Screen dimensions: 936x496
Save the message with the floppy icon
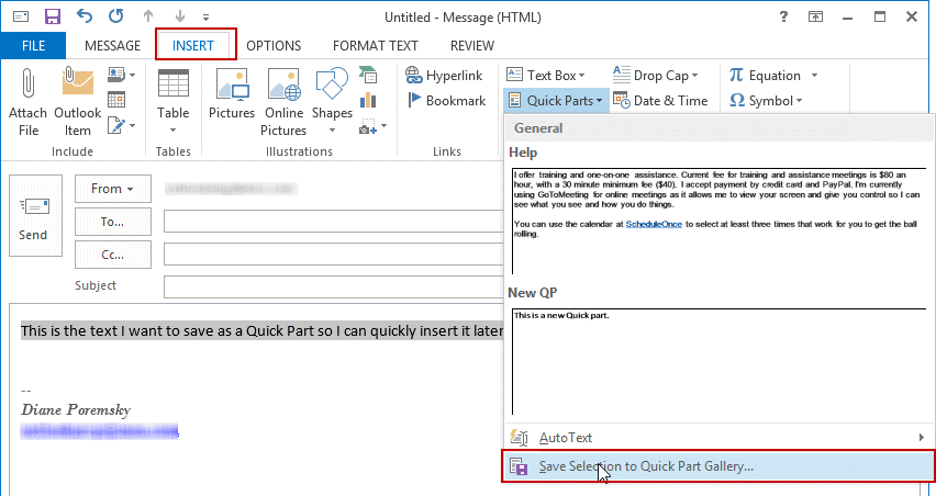(53, 17)
